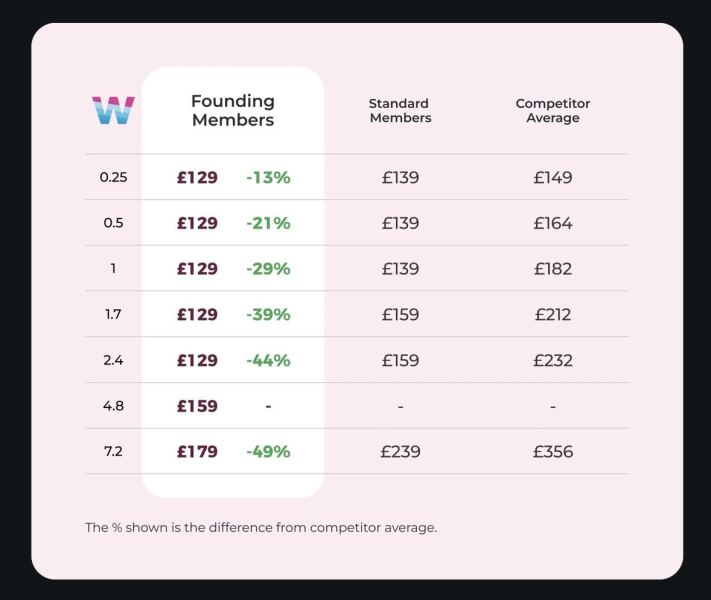Image resolution: width=711 pixels, height=600 pixels.
Task: Click the -13% discount value
Action: 268,178
